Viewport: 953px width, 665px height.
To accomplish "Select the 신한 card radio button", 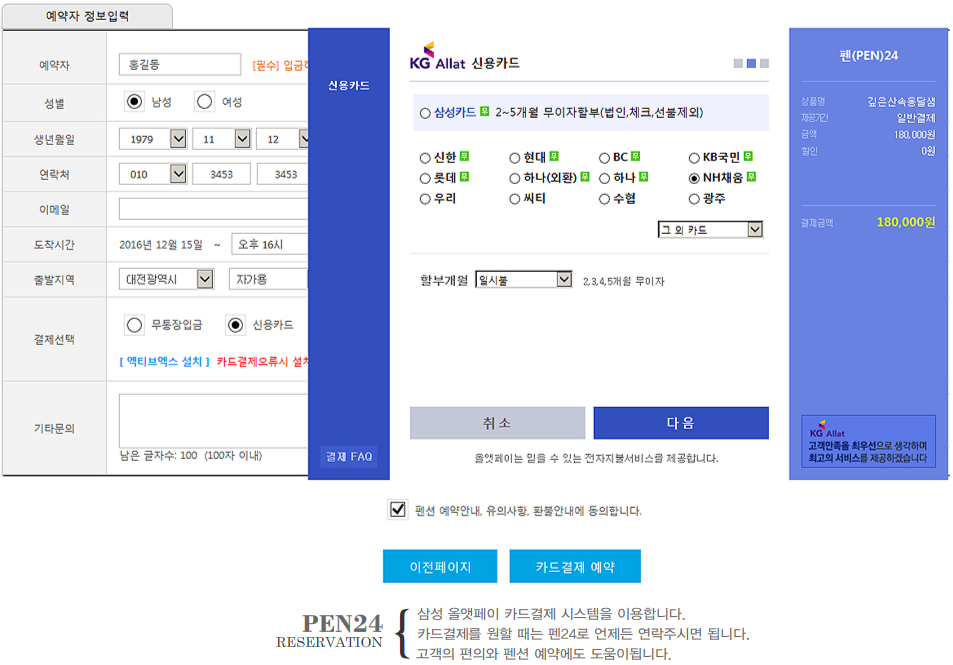I will coord(425,158).
